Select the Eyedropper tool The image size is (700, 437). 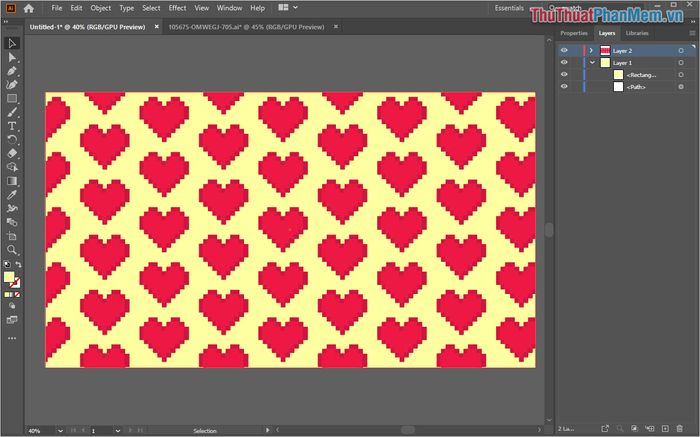pyautogui.click(x=12, y=195)
